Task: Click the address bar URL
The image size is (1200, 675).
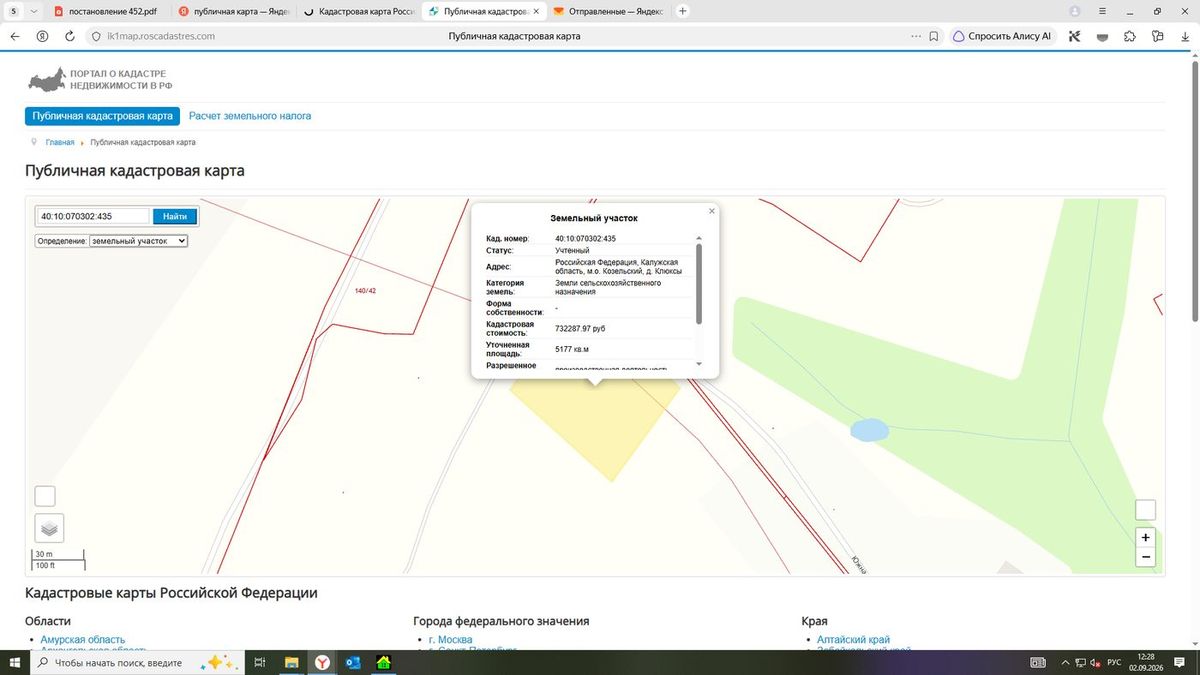Action: coord(161,36)
